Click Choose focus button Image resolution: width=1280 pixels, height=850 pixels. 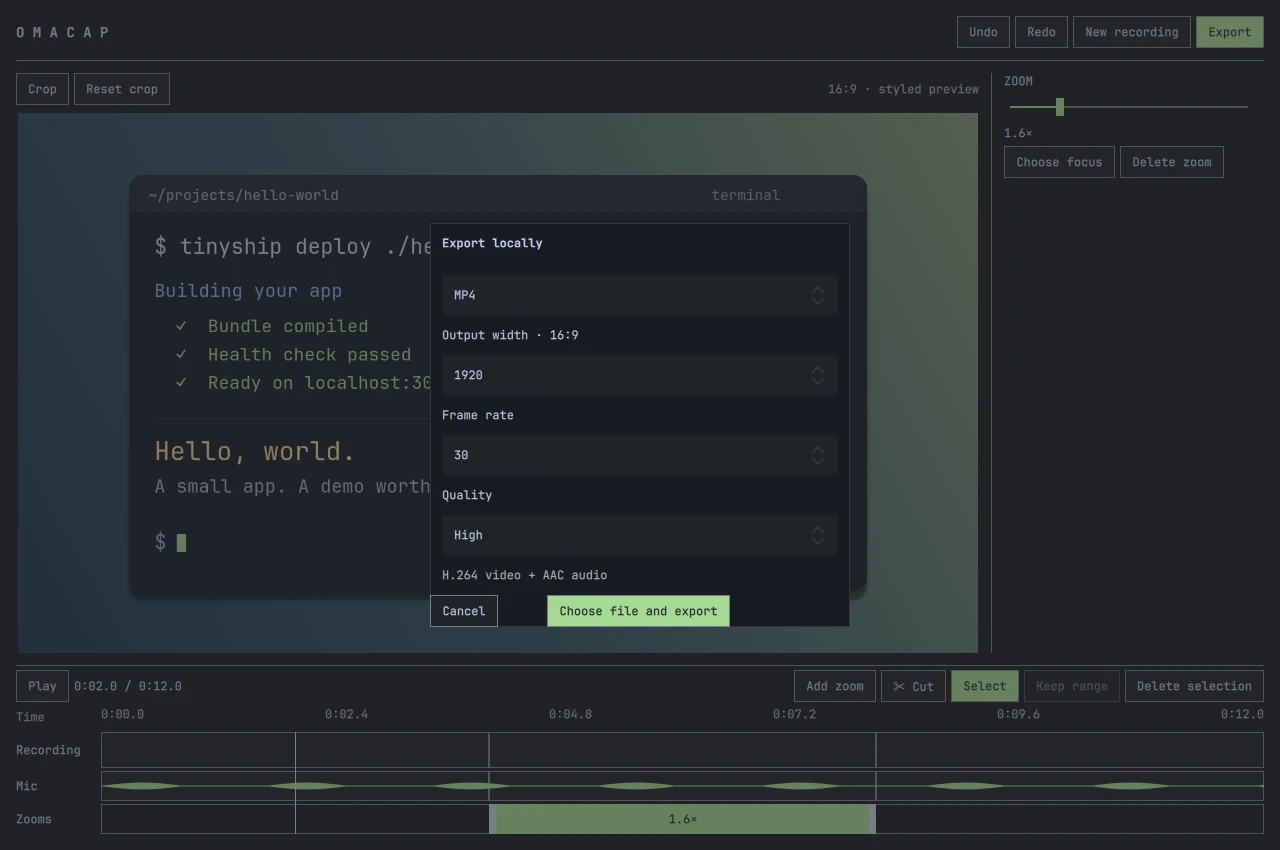[1059, 162]
